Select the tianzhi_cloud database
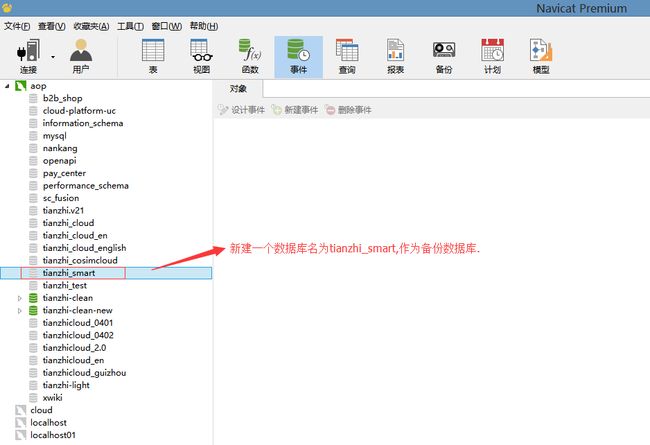This screenshot has height=445, width=650. click(x=68, y=223)
